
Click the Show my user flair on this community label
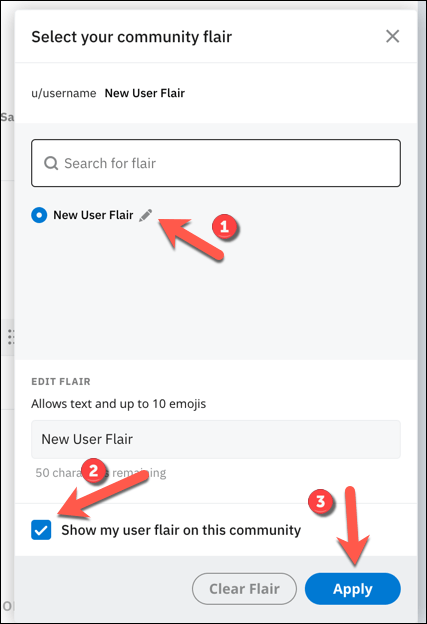pos(181,530)
